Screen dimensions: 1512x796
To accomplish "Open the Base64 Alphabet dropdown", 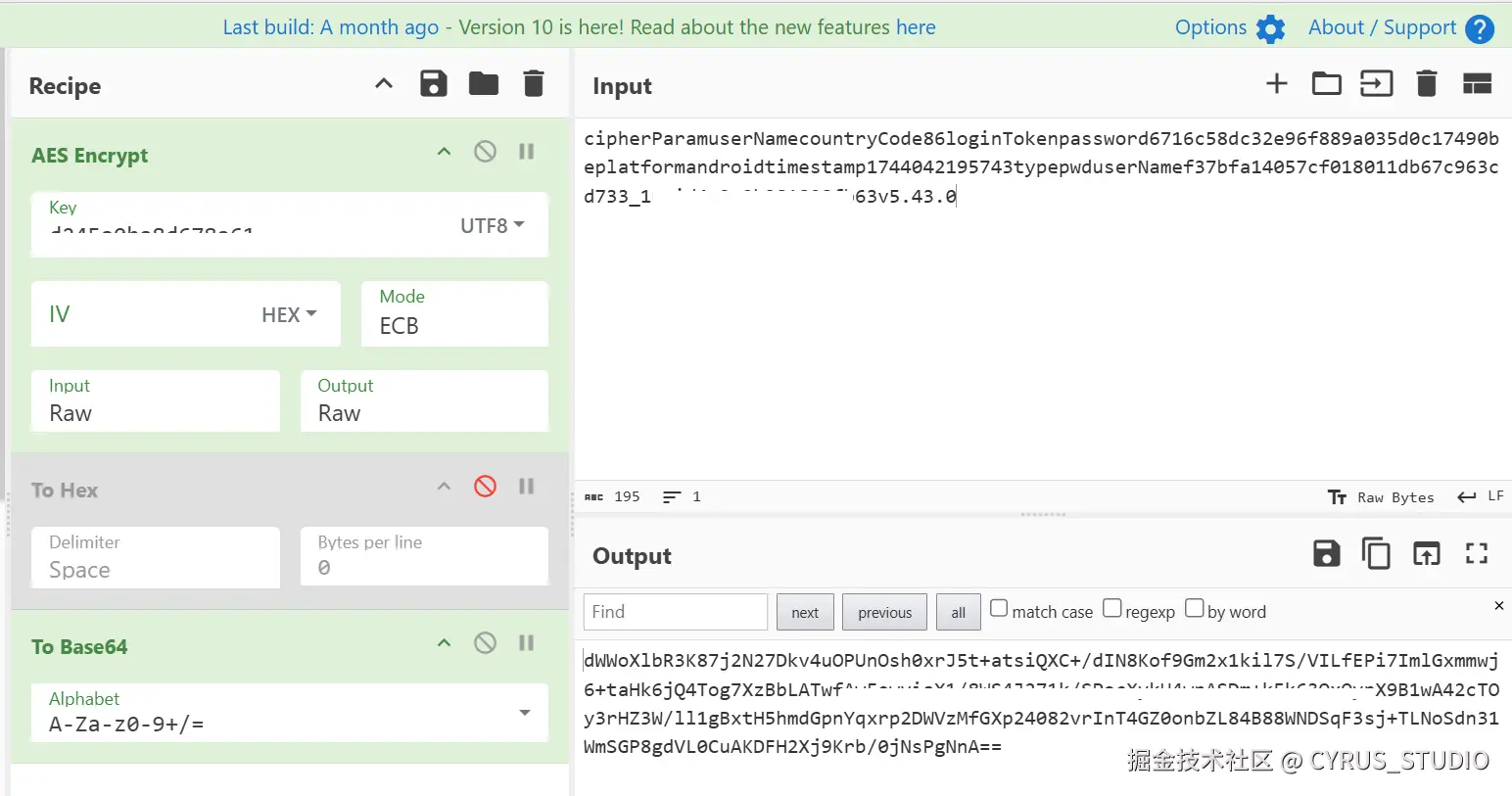I will (x=289, y=713).
